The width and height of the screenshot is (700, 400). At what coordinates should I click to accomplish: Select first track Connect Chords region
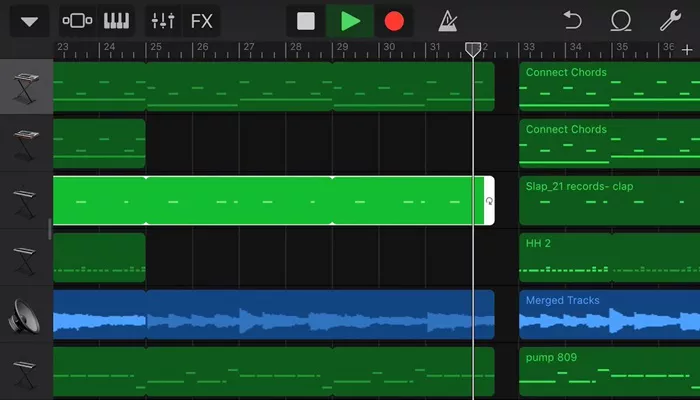click(610, 87)
